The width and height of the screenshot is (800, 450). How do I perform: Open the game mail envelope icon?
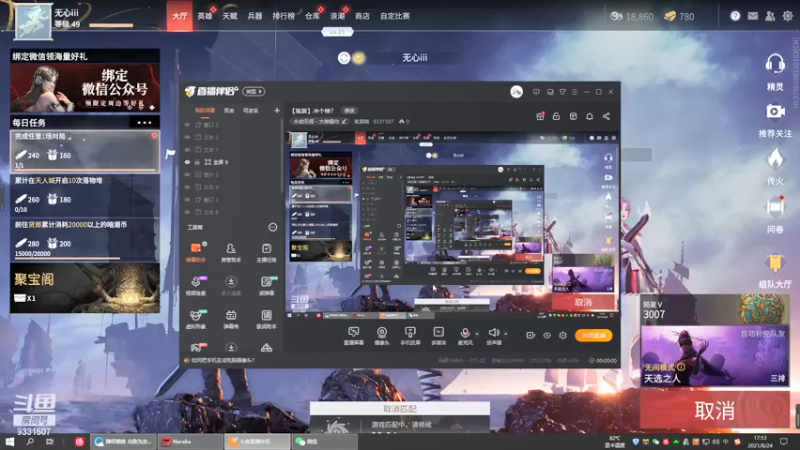point(753,16)
